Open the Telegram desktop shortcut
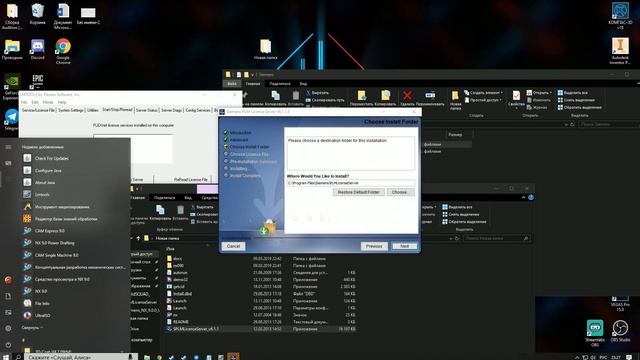This screenshot has height=360, width=640. pyautogui.click(x=11, y=120)
